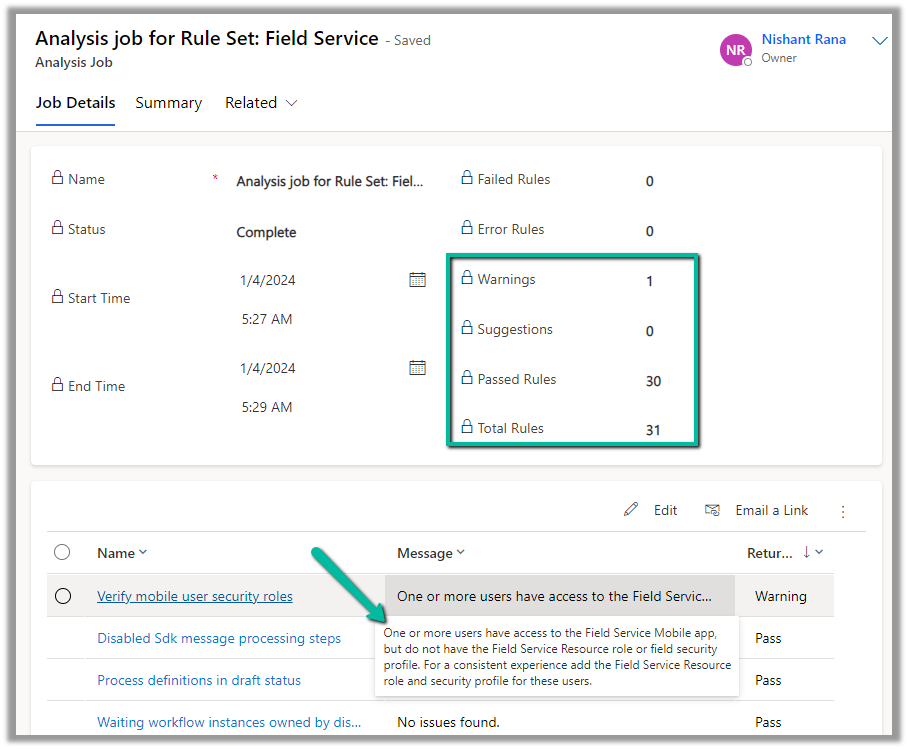Switch to the Summary tab
Viewport: 908px width, 749px height.
point(168,103)
